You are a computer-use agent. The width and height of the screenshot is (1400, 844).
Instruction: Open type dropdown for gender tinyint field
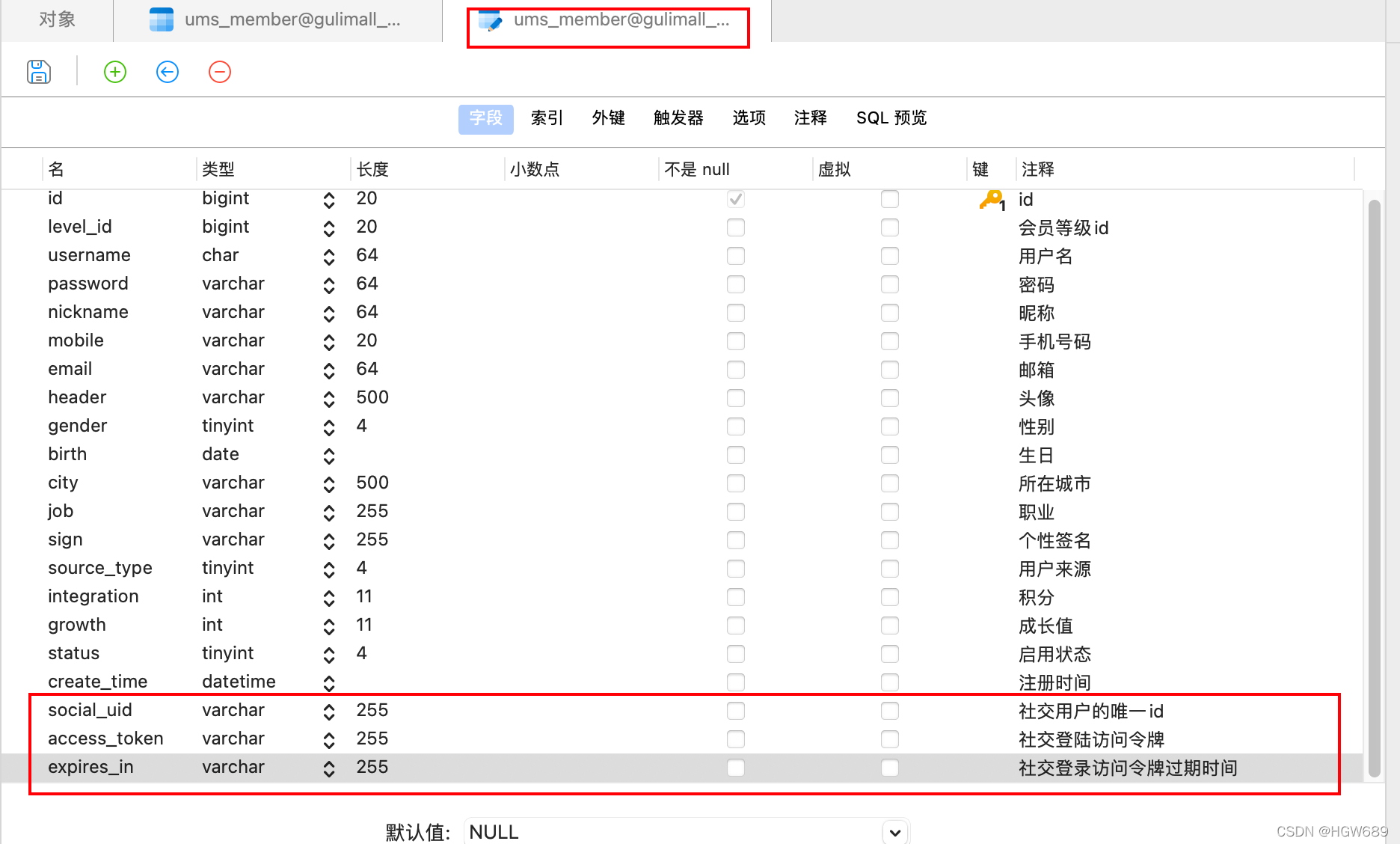coord(329,427)
